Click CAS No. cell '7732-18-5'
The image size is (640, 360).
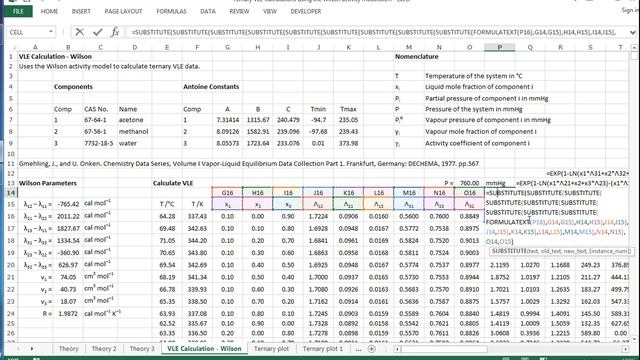pos(98,144)
